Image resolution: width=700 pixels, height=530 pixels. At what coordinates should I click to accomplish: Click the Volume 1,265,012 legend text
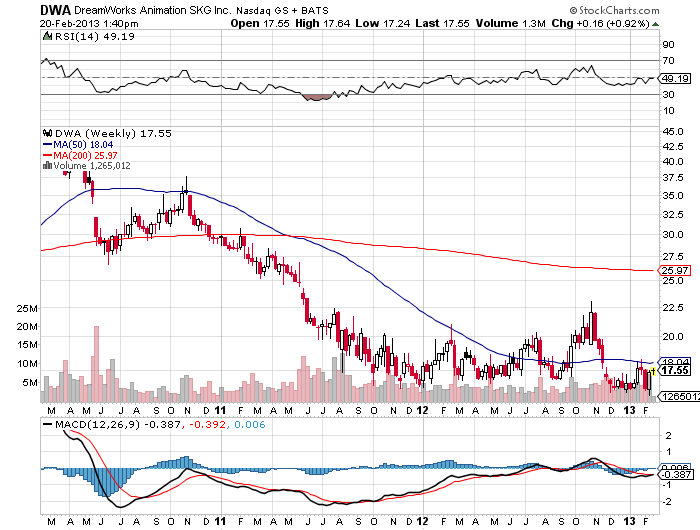coord(92,166)
